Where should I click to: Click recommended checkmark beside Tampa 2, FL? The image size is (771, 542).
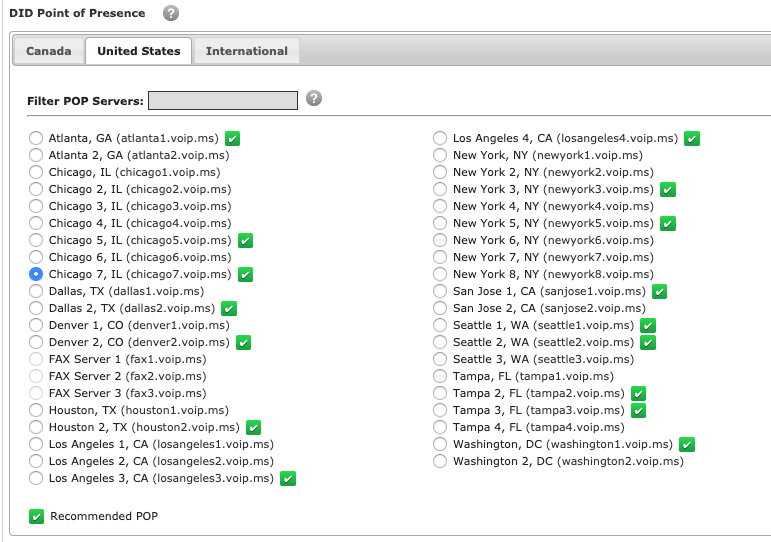638,393
